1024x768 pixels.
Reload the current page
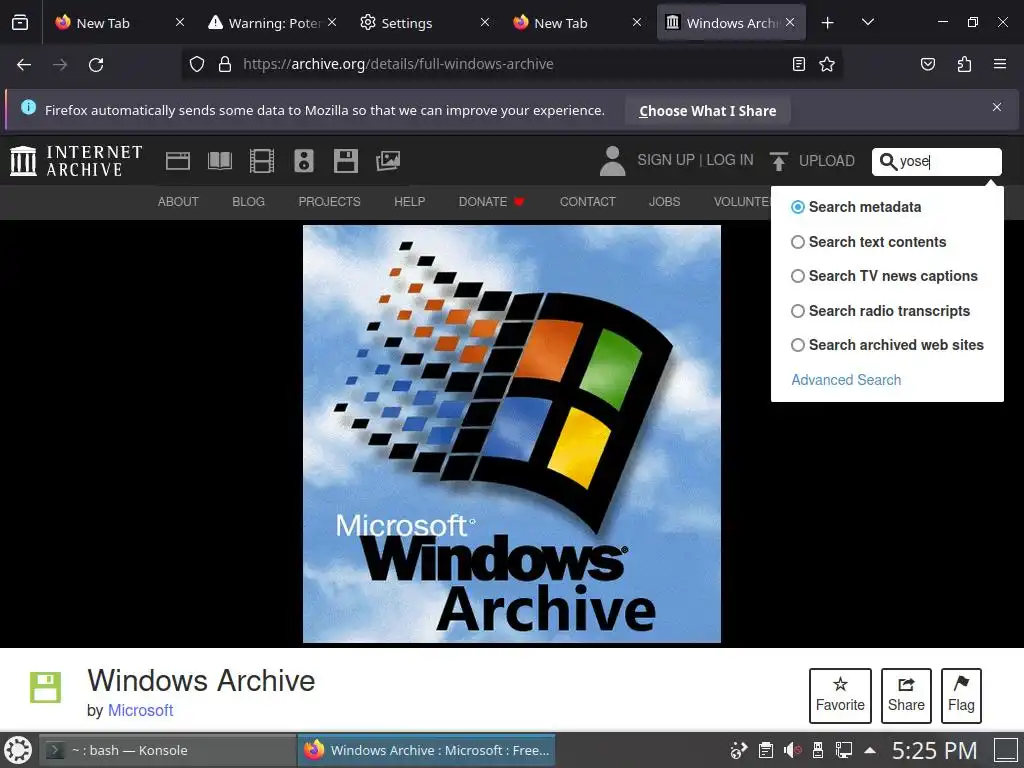click(96, 64)
